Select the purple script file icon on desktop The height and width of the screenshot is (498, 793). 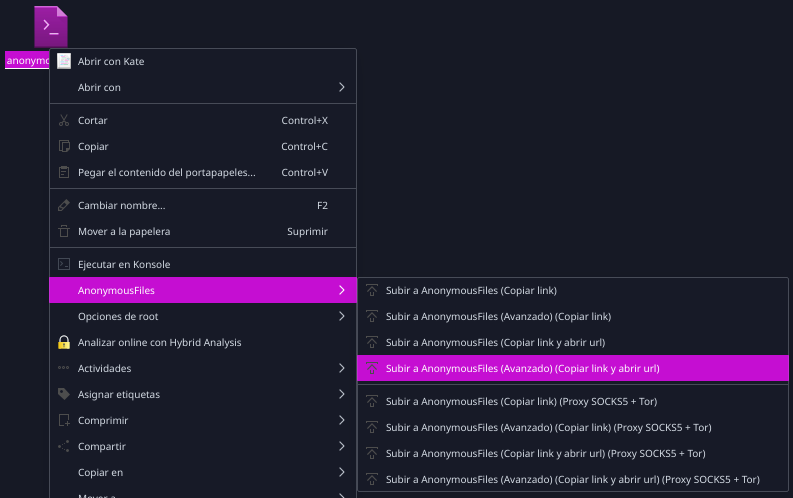tap(51, 27)
